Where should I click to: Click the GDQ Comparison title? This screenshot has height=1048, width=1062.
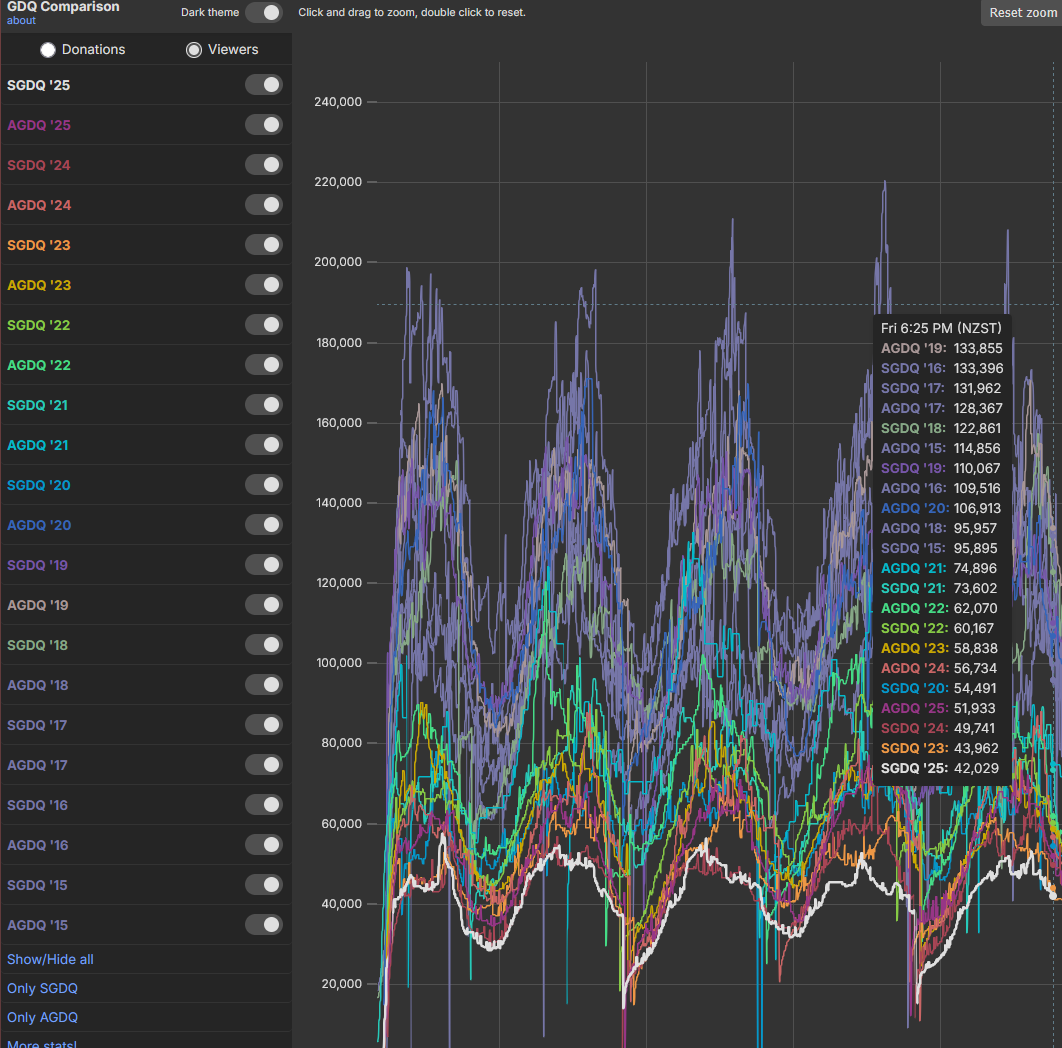[63, 6]
